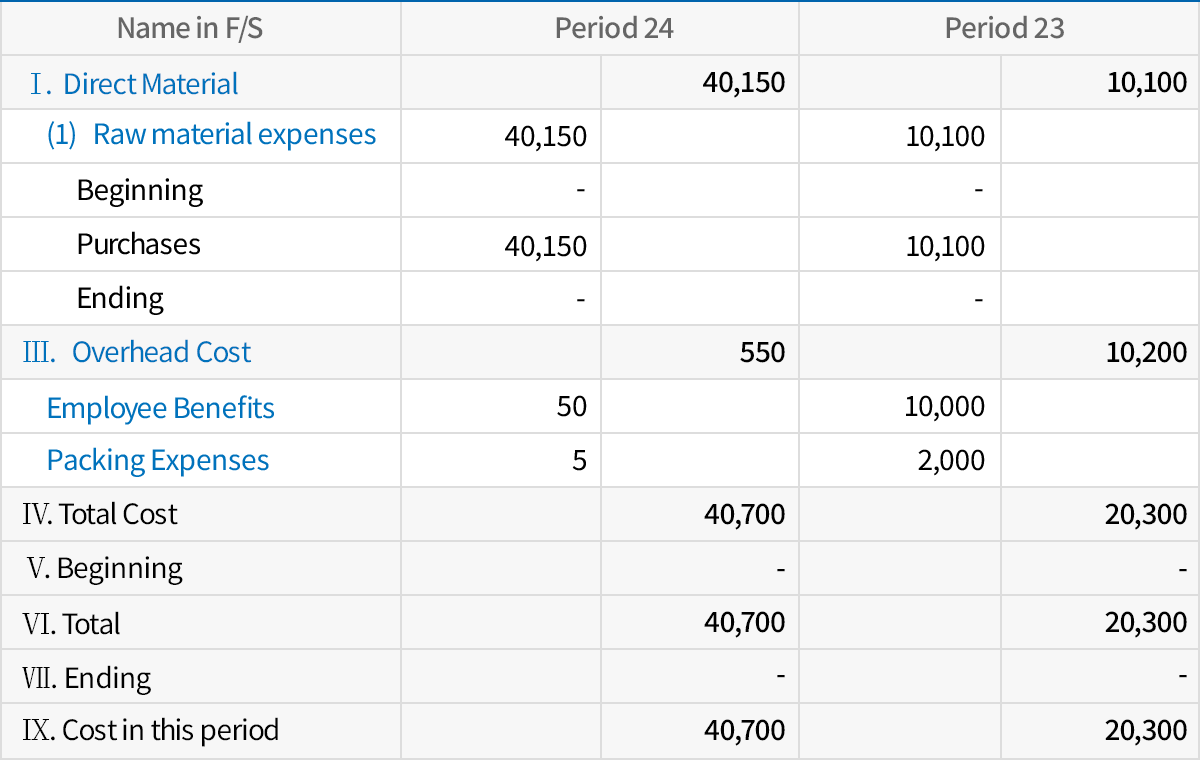The height and width of the screenshot is (760, 1200).
Task: Open the Direct Material link
Action: 150,84
